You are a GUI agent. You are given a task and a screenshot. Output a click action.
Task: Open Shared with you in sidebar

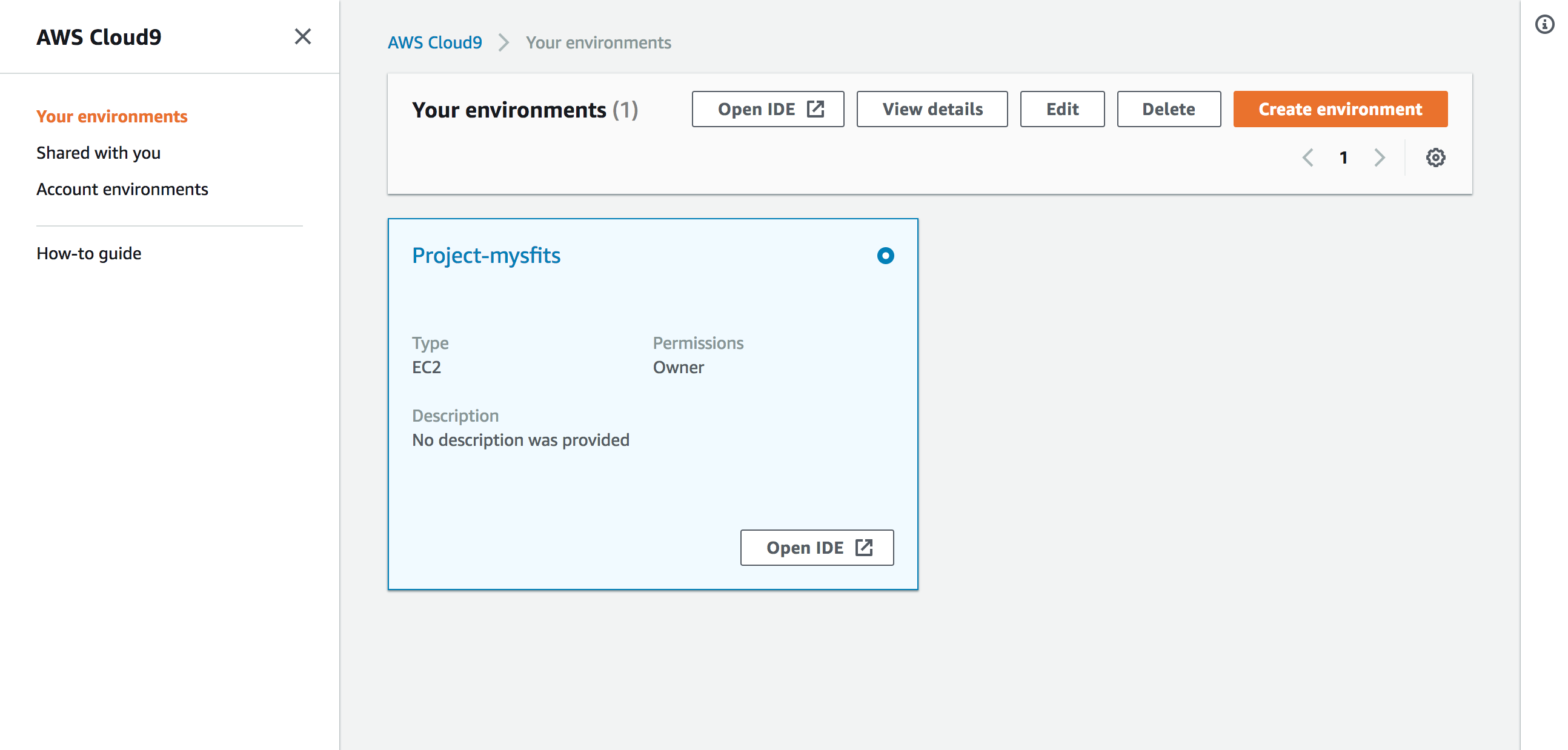tap(99, 153)
